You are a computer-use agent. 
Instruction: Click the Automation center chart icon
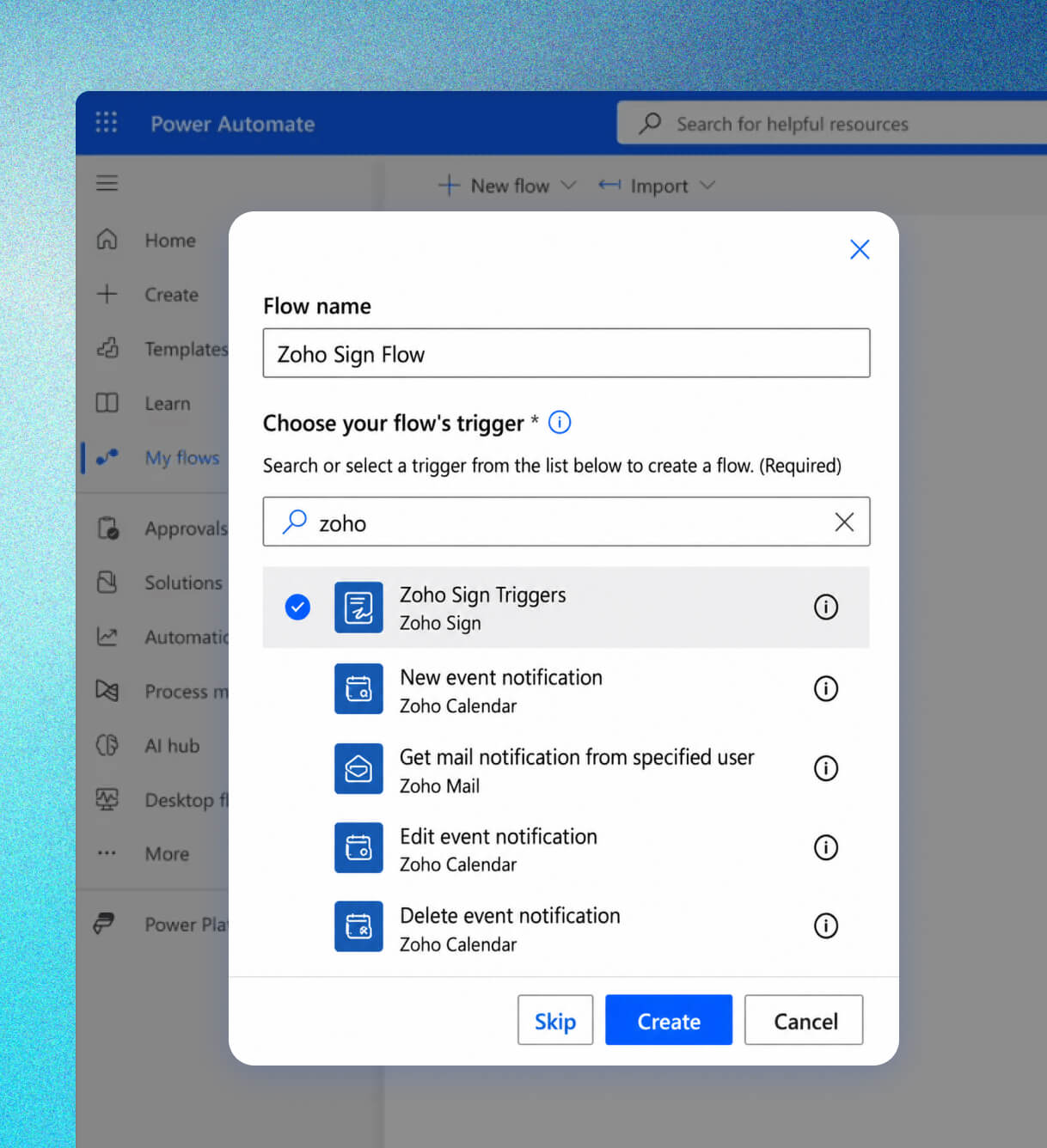107,636
